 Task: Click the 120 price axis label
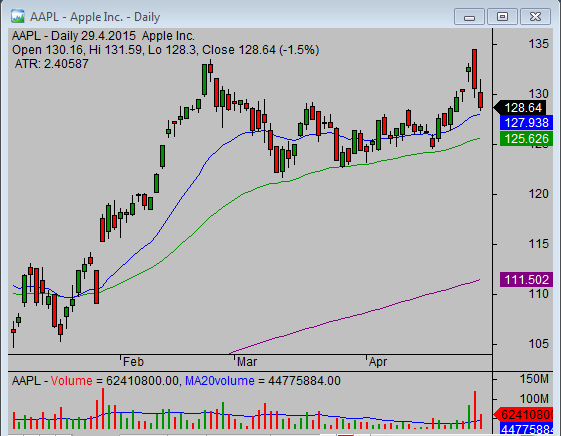coord(538,194)
